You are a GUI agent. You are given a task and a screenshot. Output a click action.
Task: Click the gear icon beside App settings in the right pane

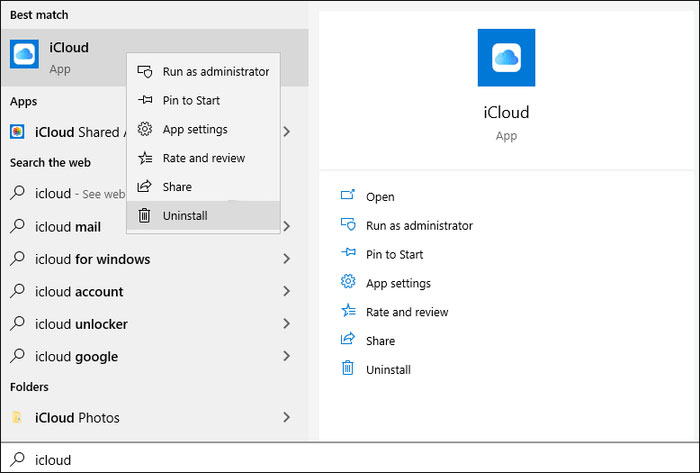coord(348,281)
